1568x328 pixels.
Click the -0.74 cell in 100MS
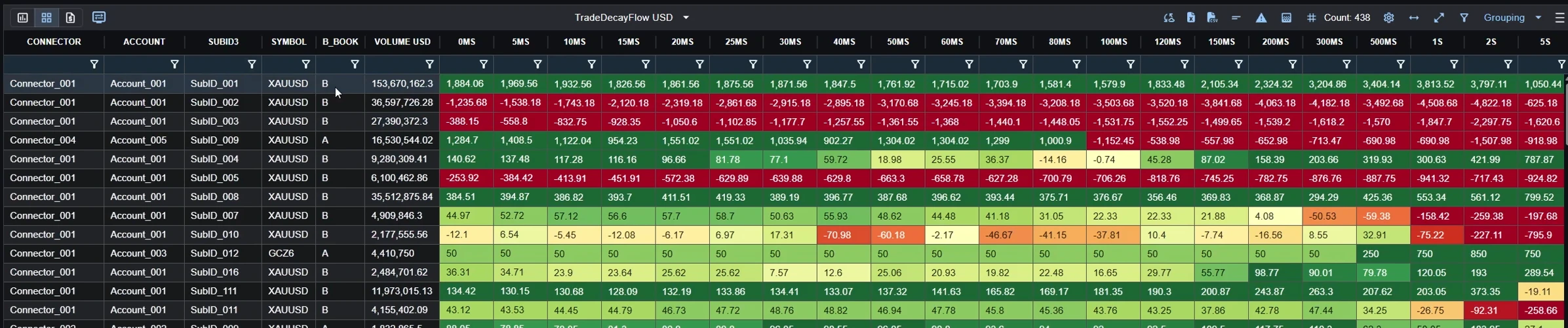tap(1113, 159)
